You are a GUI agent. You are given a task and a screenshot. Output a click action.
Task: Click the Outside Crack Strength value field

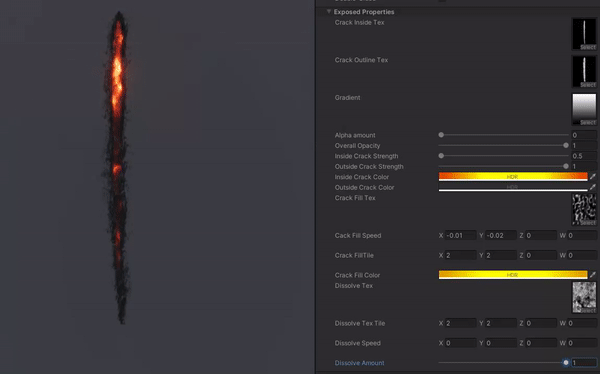click(x=584, y=166)
